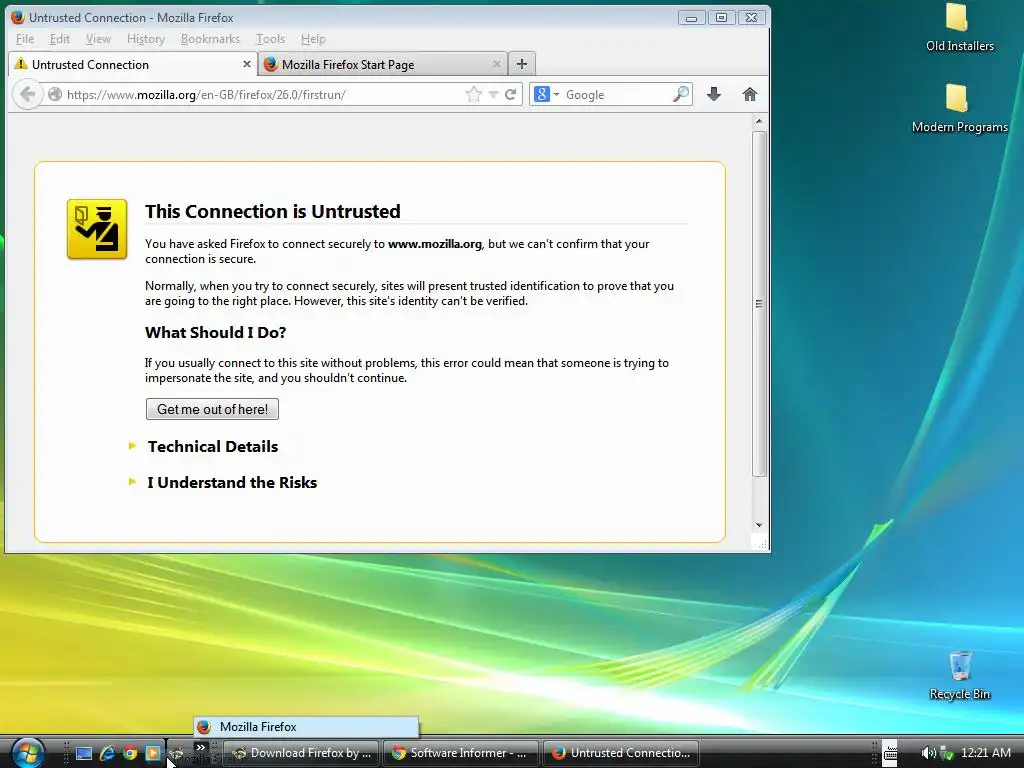Screen dimensions: 1024x768
Task: Open the View menu
Action: pos(98,39)
